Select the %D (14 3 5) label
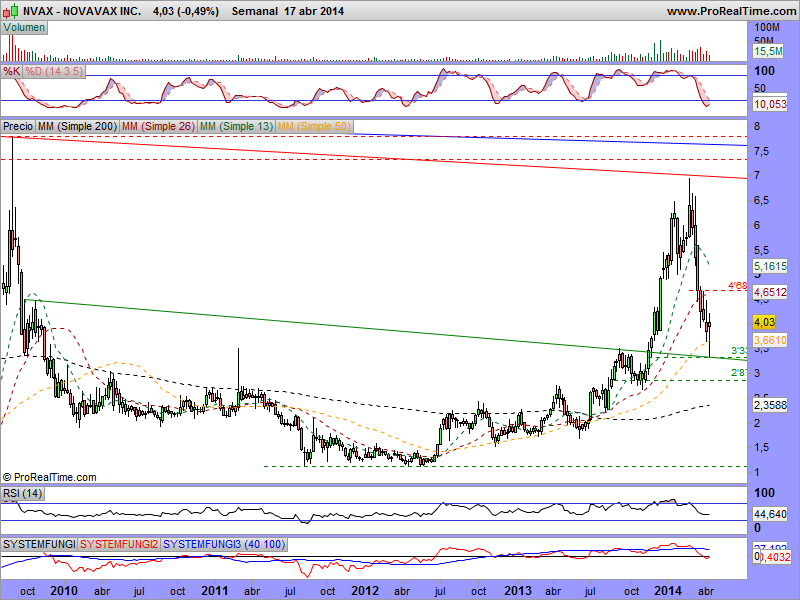800x600 pixels. tap(54, 71)
